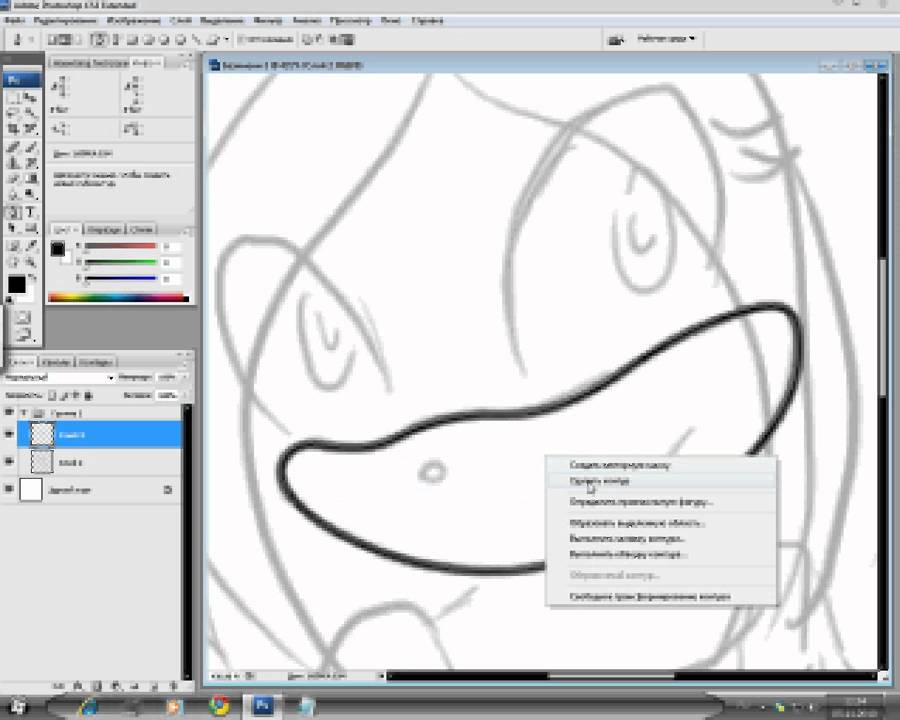
Task: Select the Zoom tool
Action: [30, 262]
